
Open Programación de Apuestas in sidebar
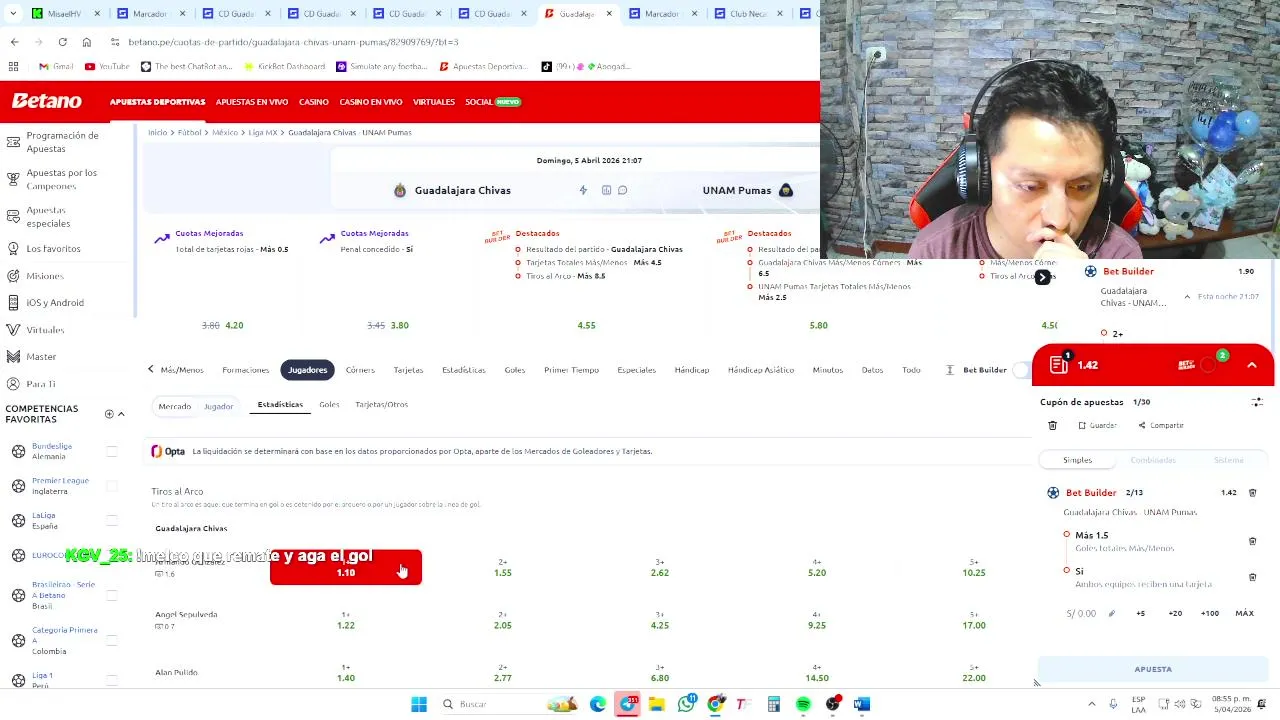(x=62, y=142)
